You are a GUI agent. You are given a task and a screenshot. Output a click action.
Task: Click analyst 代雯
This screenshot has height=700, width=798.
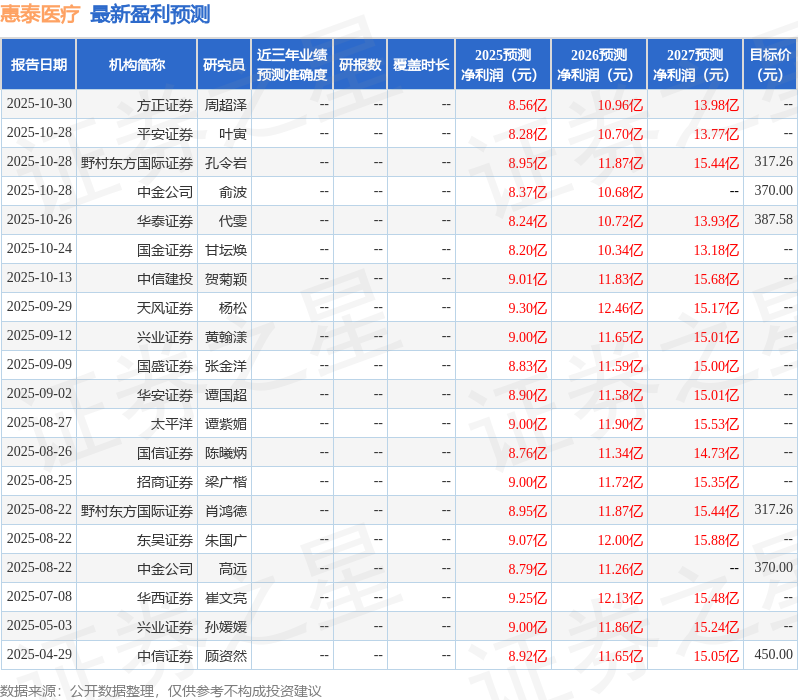pyautogui.click(x=233, y=221)
